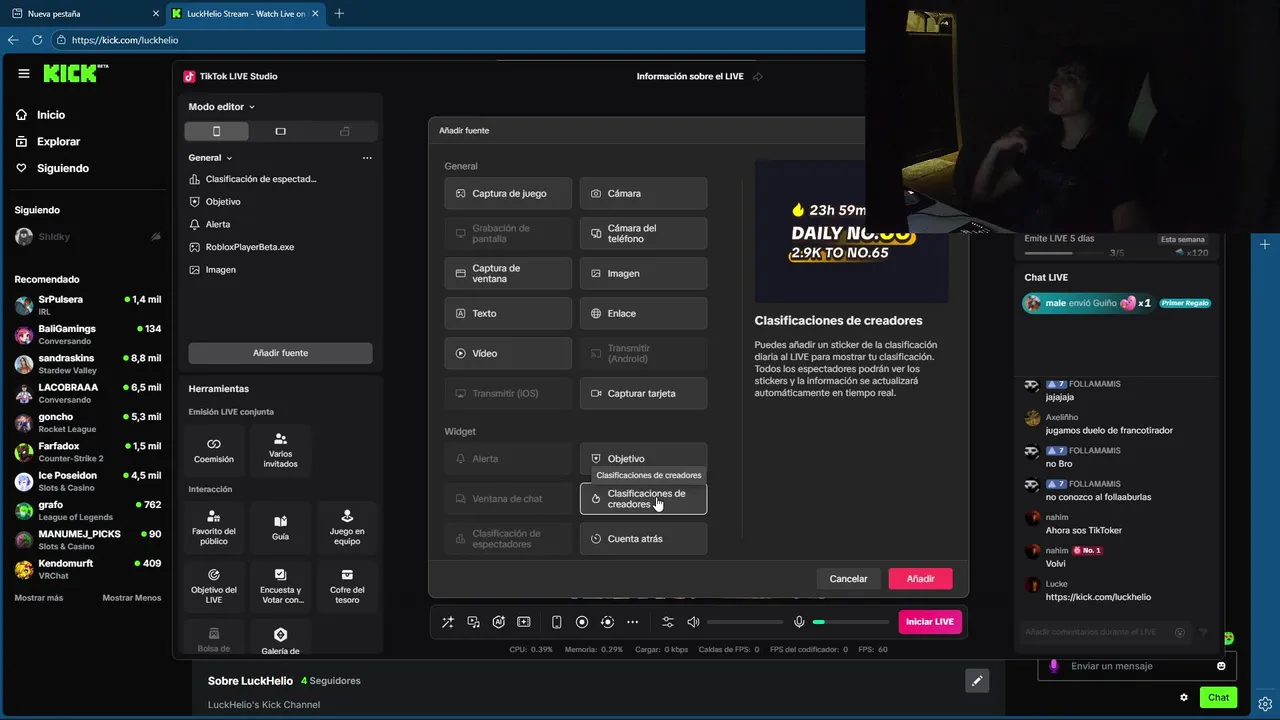Choose Capturar tarjeta source
1280x720 pixels.
(x=643, y=393)
